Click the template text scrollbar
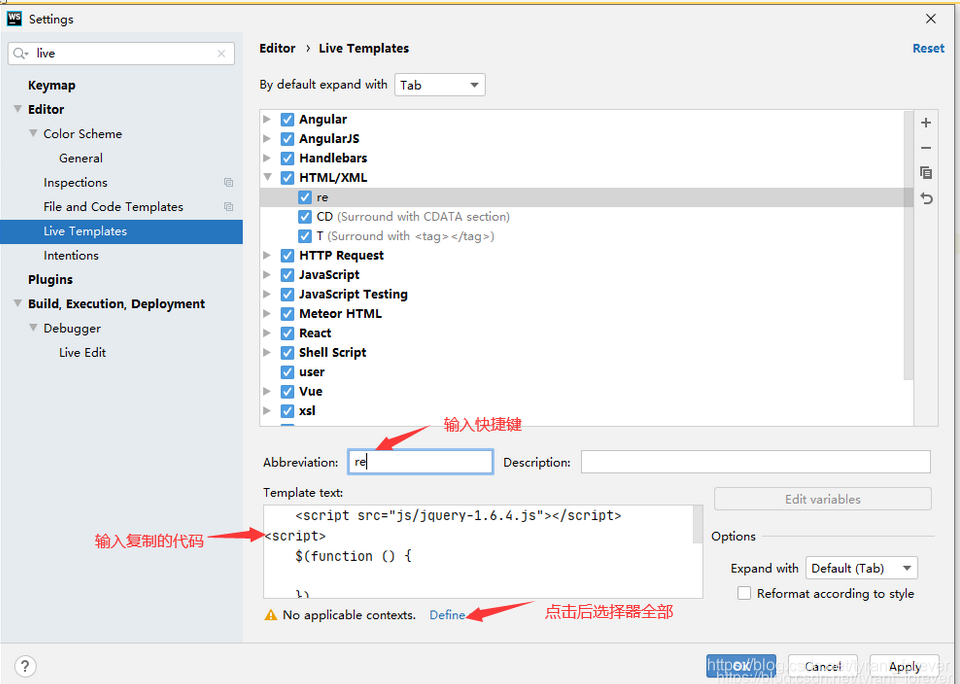The width and height of the screenshot is (960, 684). pyautogui.click(x=698, y=525)
